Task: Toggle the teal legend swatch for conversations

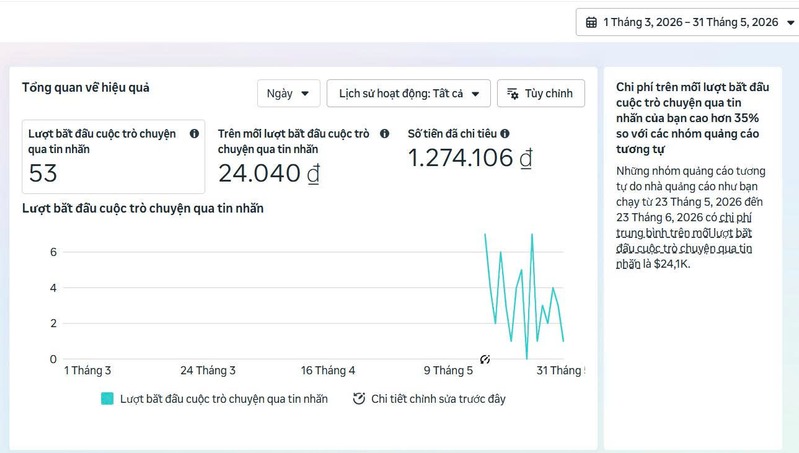Action: [107, 398]
